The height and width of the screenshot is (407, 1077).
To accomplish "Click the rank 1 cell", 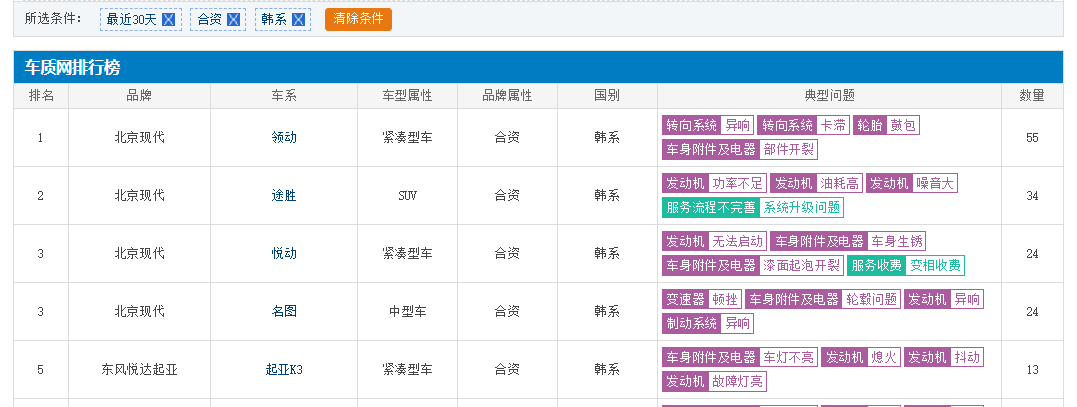I will pyautogui.click(x=41, y=137).
